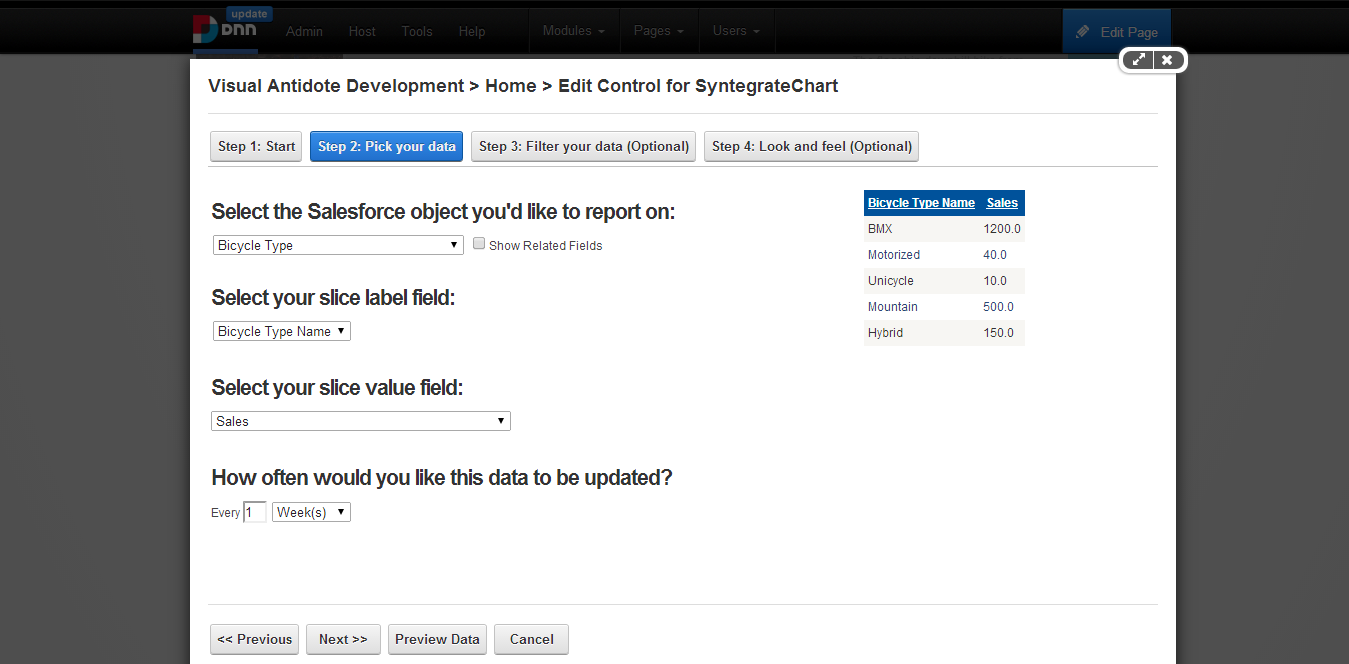1349x664 pixels.
Task: Click the Unicycle row name
Action: 891,281
